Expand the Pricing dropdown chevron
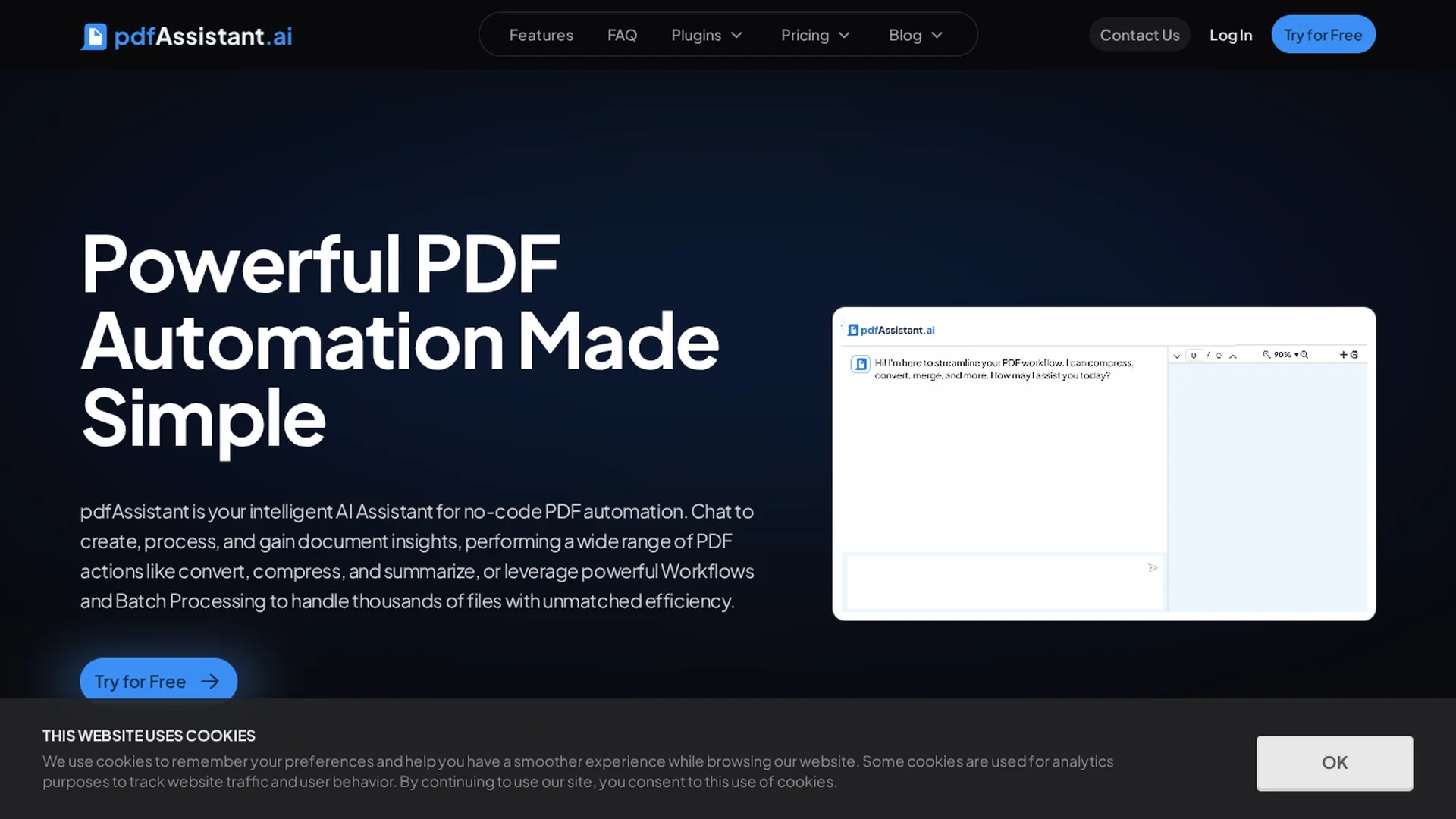 tap(844, 35)
